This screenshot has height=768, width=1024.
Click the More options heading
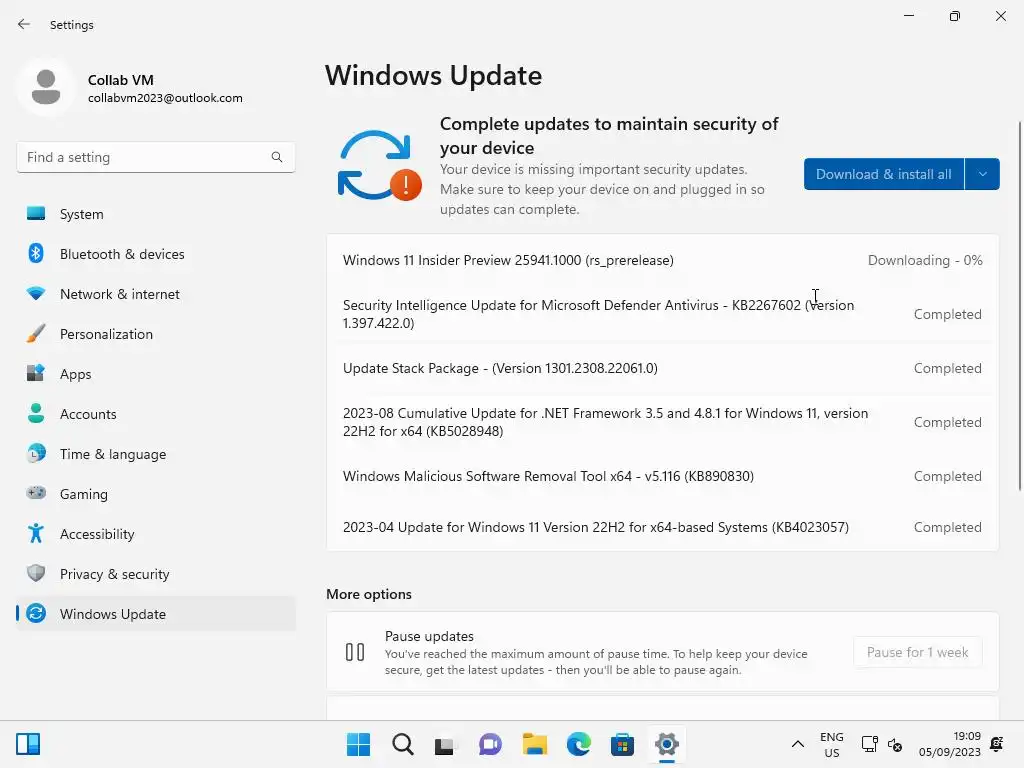pyautogui.click(x=369, y=594)
